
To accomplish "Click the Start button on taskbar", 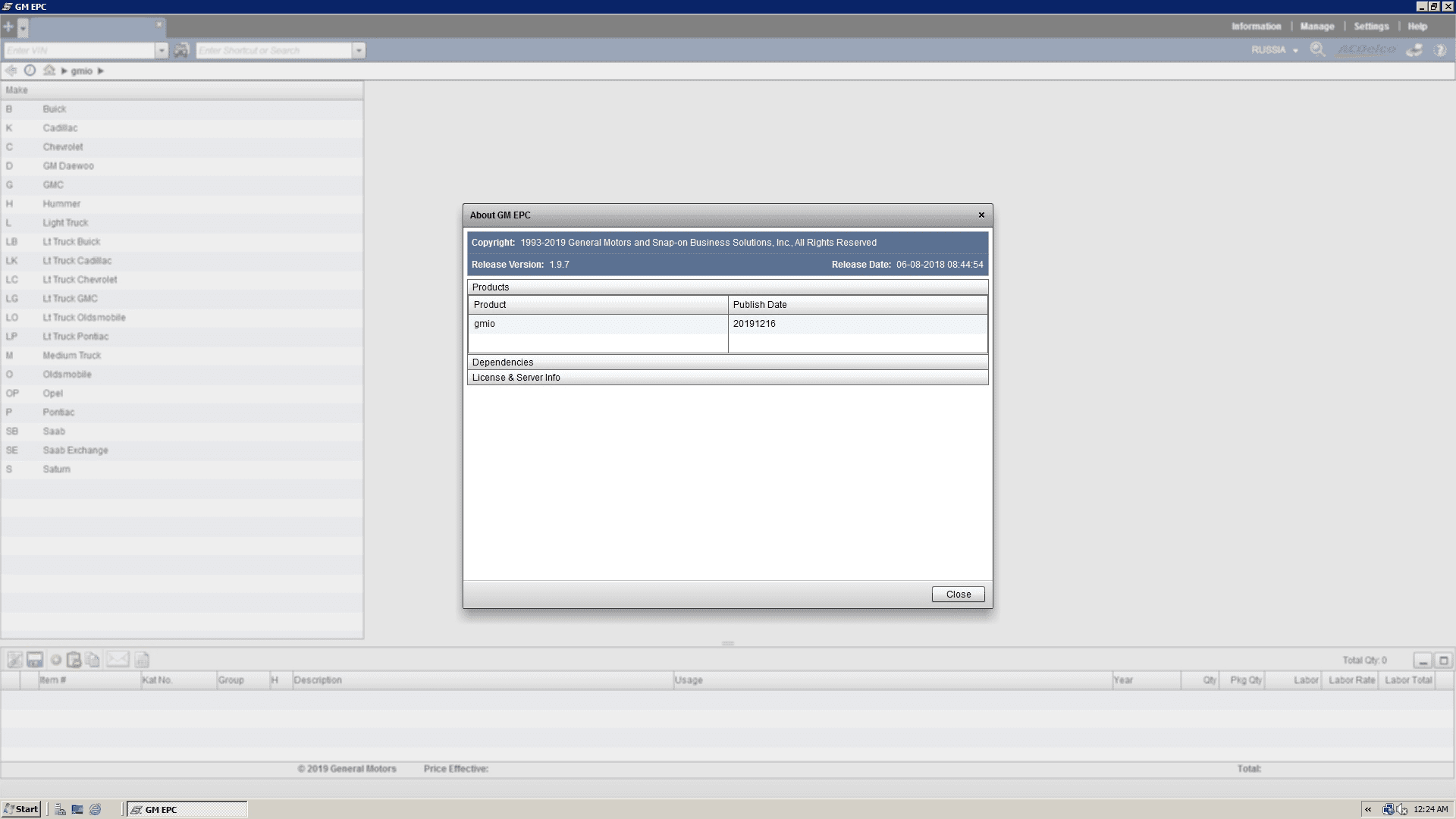I will pos(21,809).
